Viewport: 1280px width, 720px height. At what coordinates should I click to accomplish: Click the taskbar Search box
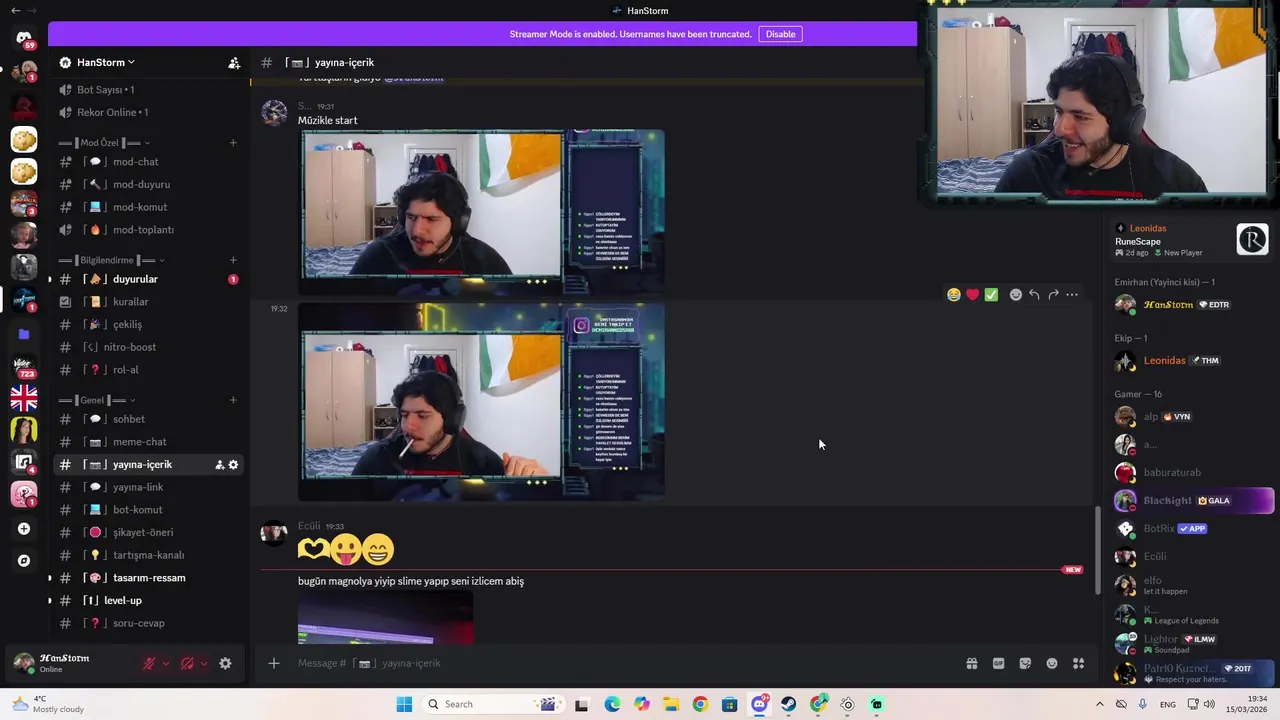491,704
